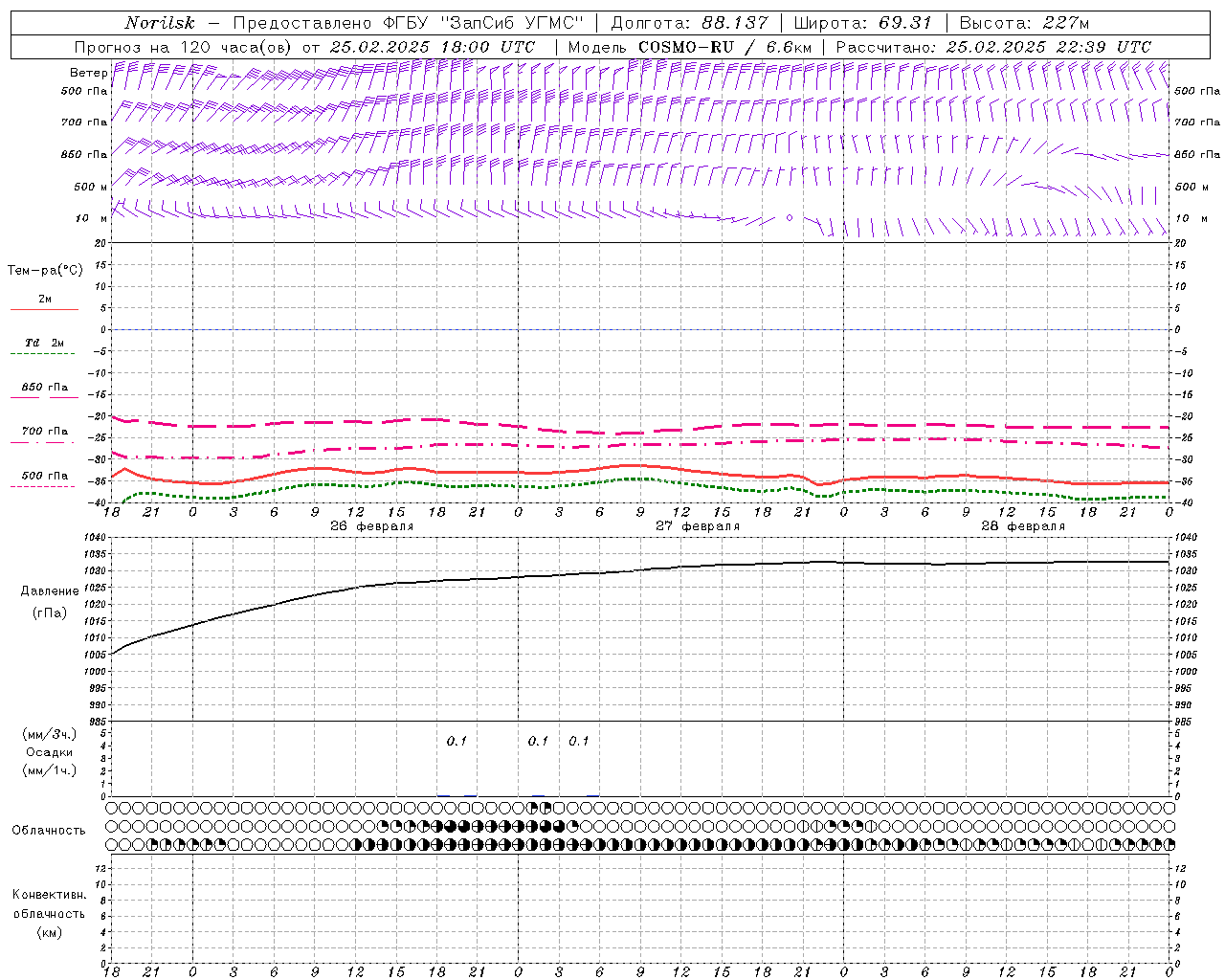Click the "(мм/3ч.)" precipitation unit label
Viewport: 1225px width, 980px height.
pyautogui.click(x=50, y=734)
